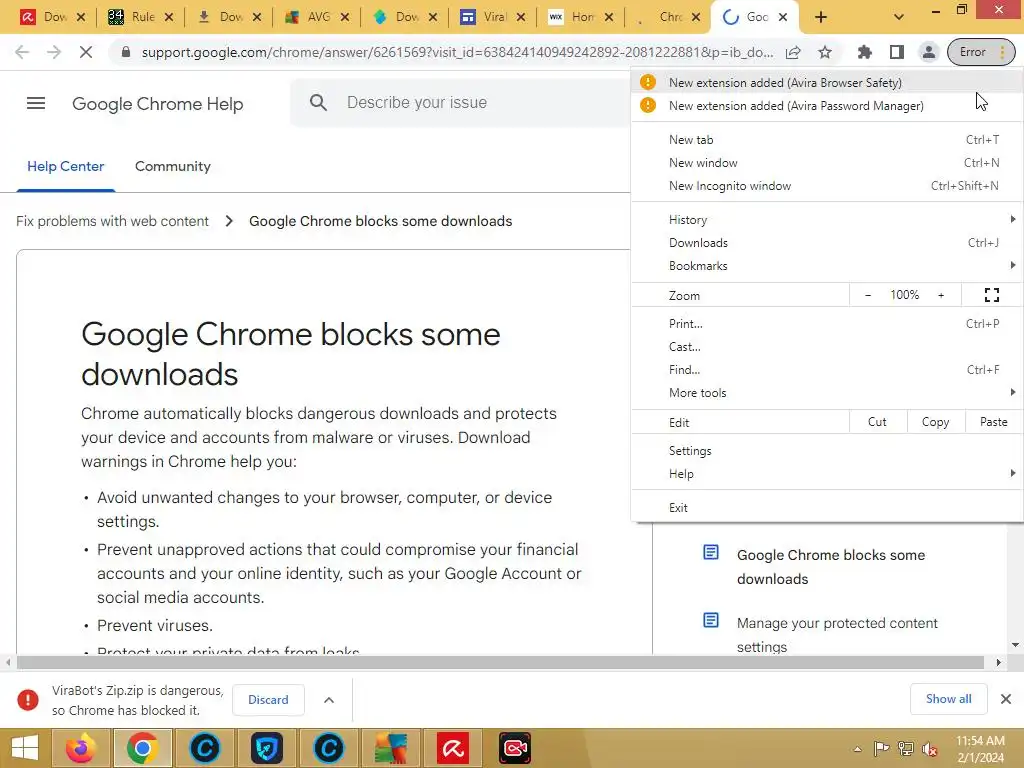Open Firefox from the taskbar
This screenshot has height=768, width=1024.
click(x=80, y=748)
